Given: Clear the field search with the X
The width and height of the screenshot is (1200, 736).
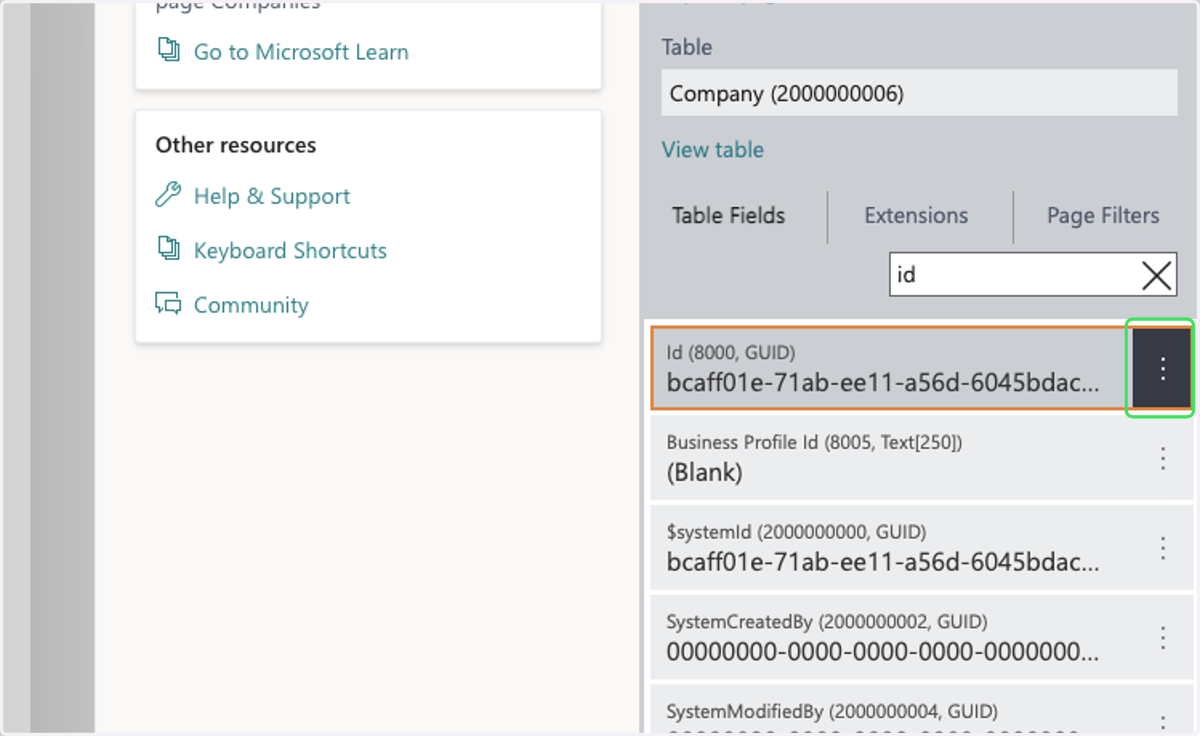Looking at the screenshot, I should 1156,274.
